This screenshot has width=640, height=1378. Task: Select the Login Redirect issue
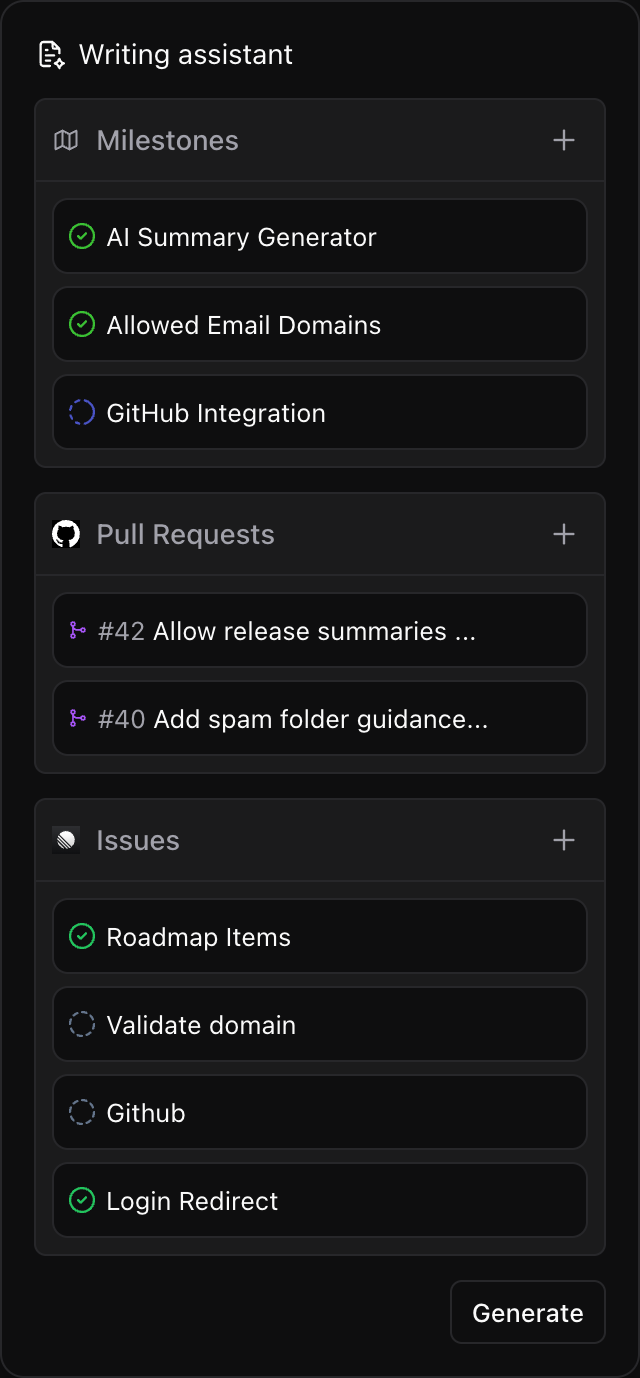[319, 1201]
